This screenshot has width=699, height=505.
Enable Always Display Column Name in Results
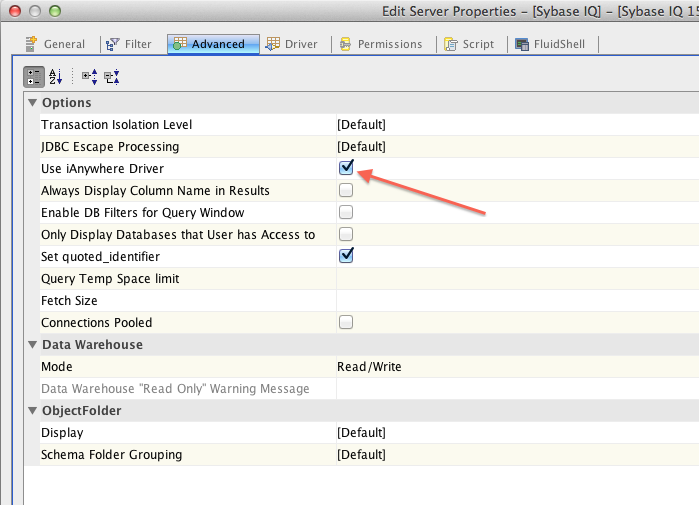coord(346,190)
